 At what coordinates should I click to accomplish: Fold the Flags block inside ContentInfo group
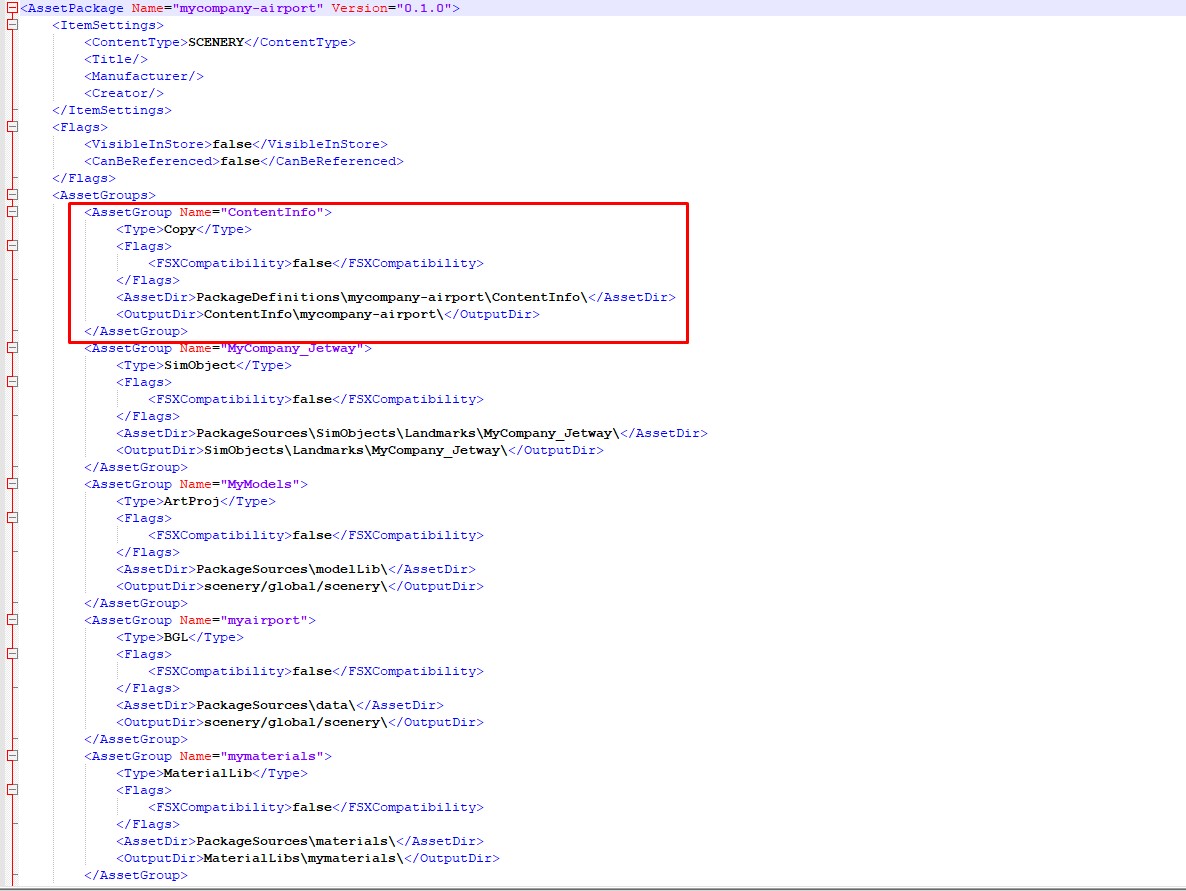coord(12,246)
